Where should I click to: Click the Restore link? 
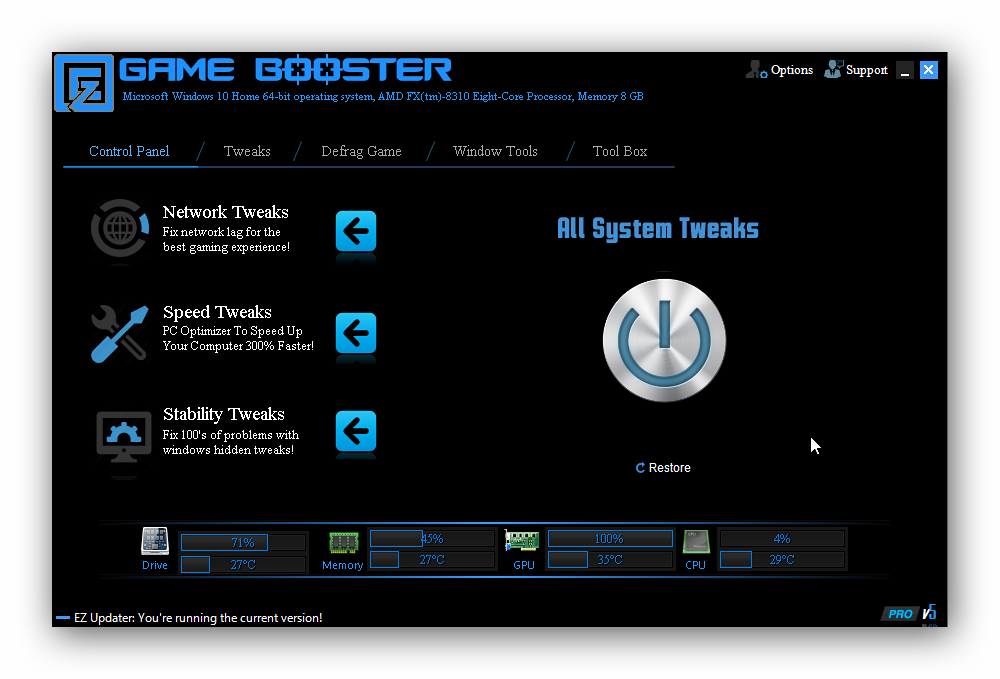(x=663, y=468)
